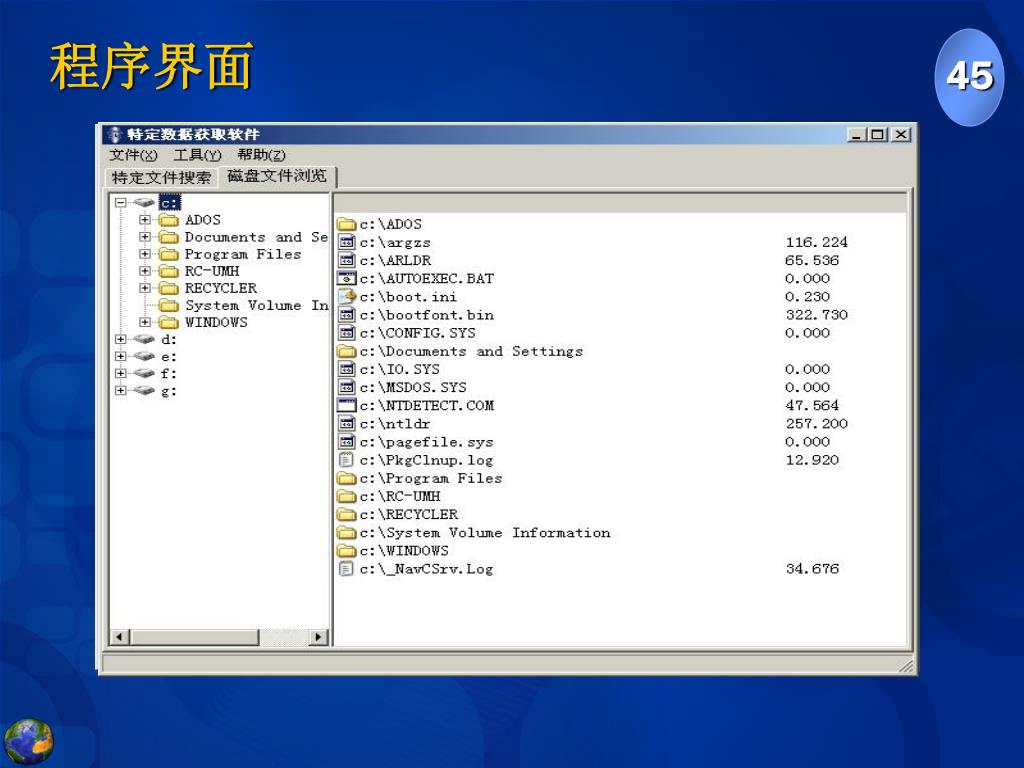Image resolution: width=1024 pixels, height=768 pixels.
Task: Click the c: drive icon in tree
Action: point(144,202)
